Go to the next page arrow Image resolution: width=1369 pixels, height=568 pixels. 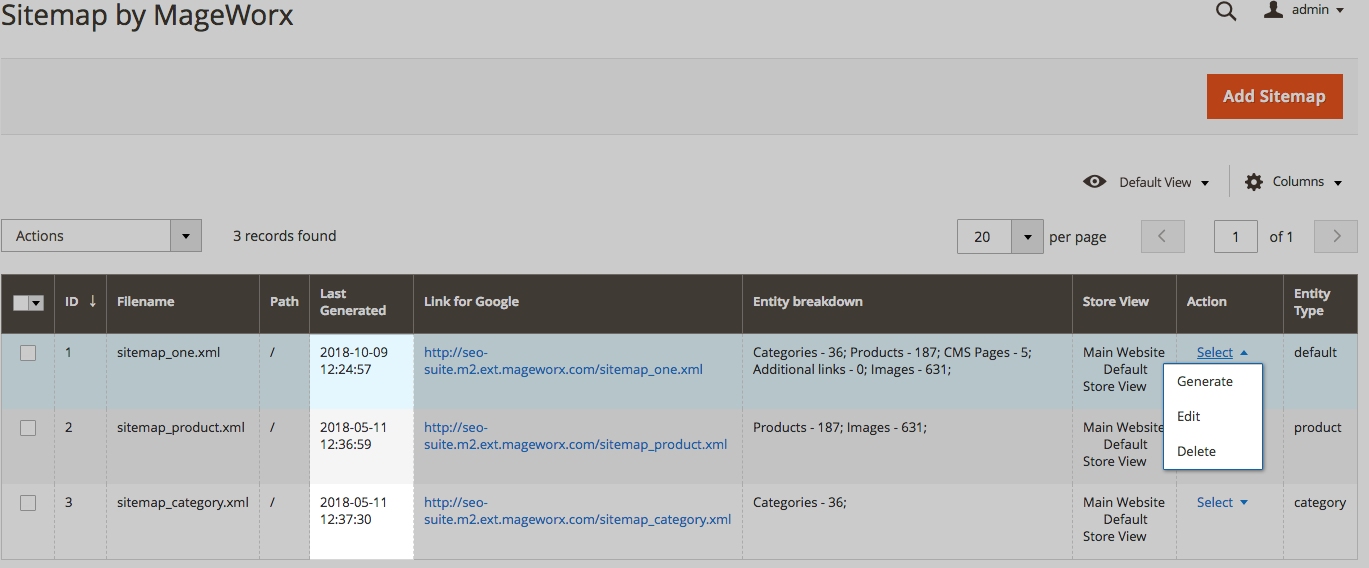point(1335,237)
